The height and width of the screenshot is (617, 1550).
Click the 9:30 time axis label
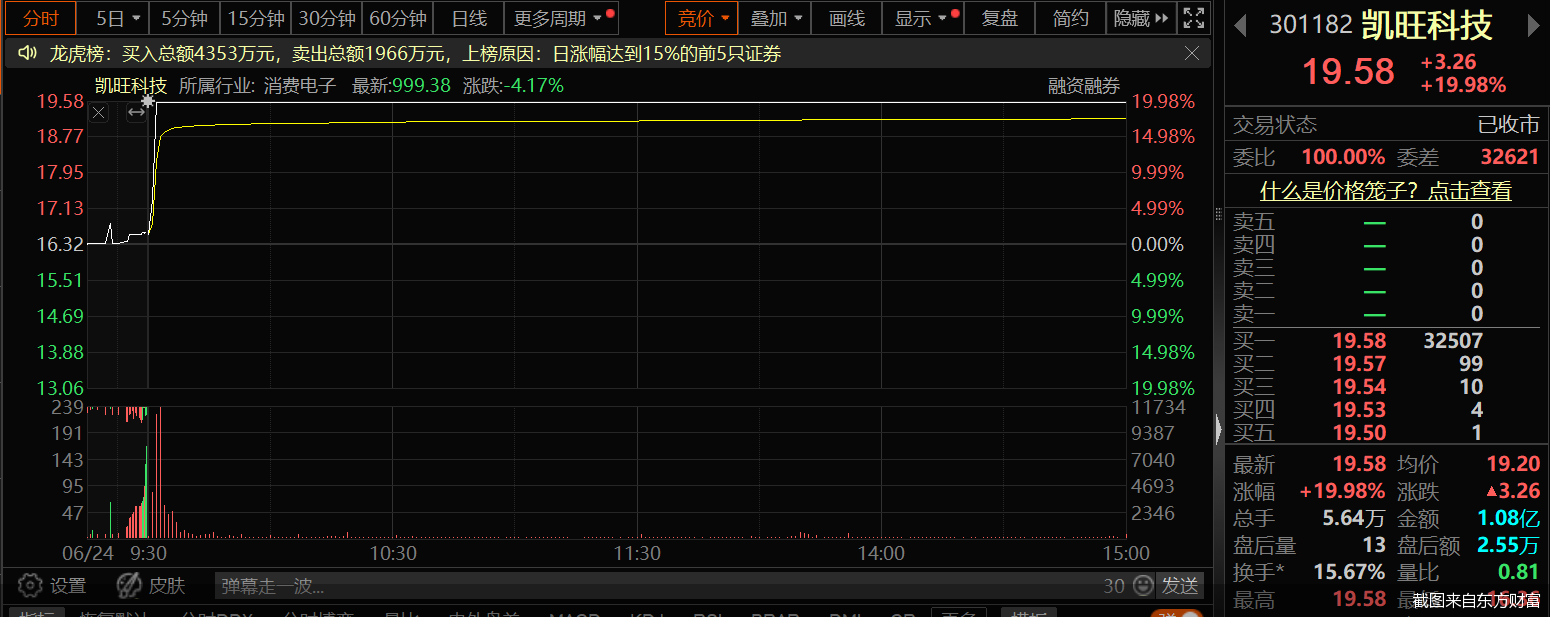point(149,553)
